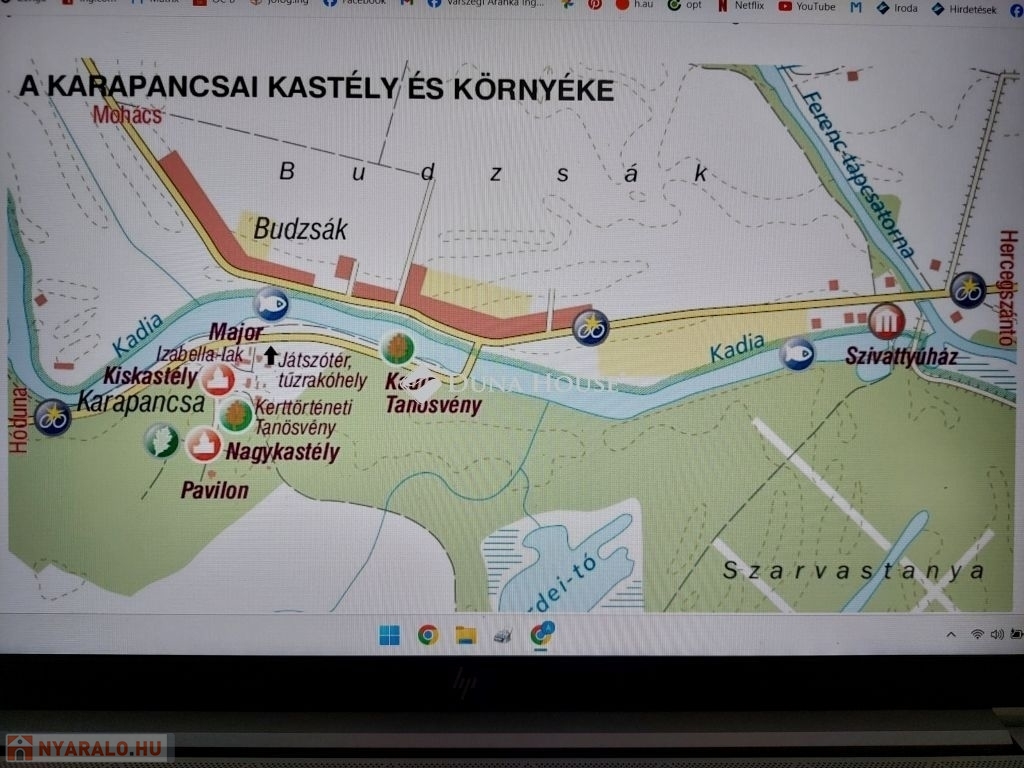Open the Hirdetések bookmark
Viewport: 1024px width, 768px height.
(x=964, y=8)
